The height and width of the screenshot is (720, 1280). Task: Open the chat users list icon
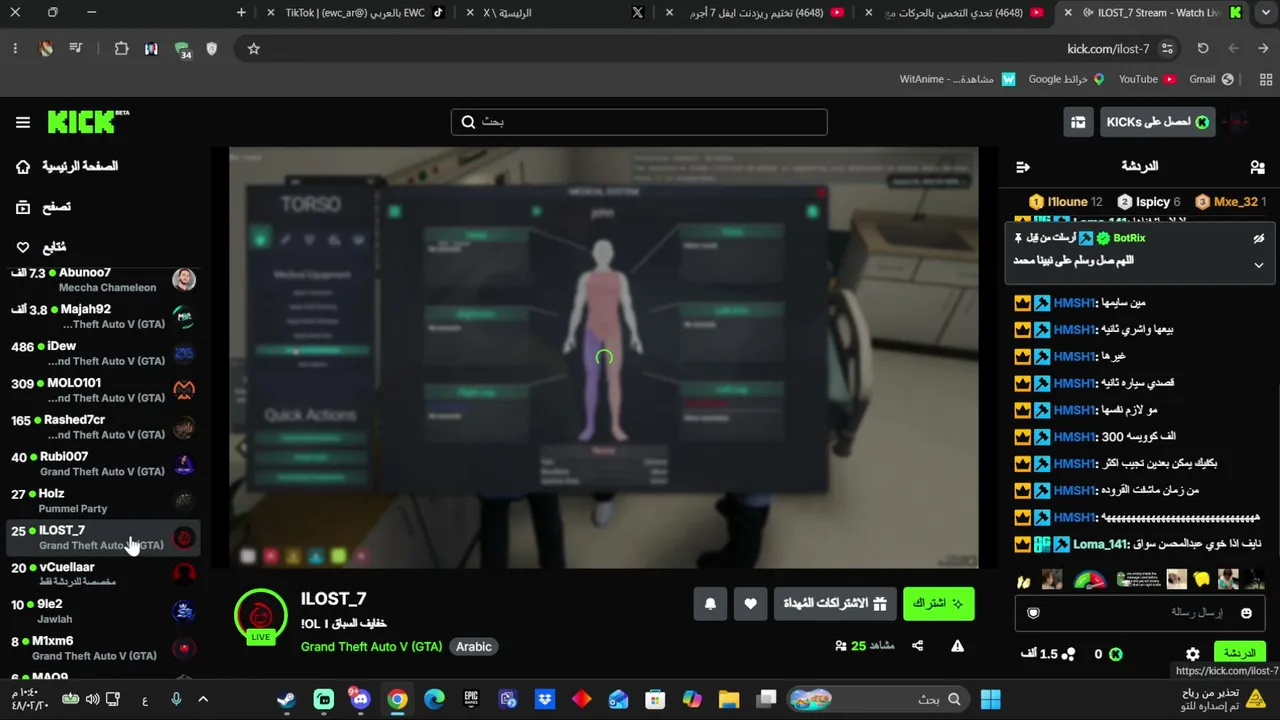1257,167
